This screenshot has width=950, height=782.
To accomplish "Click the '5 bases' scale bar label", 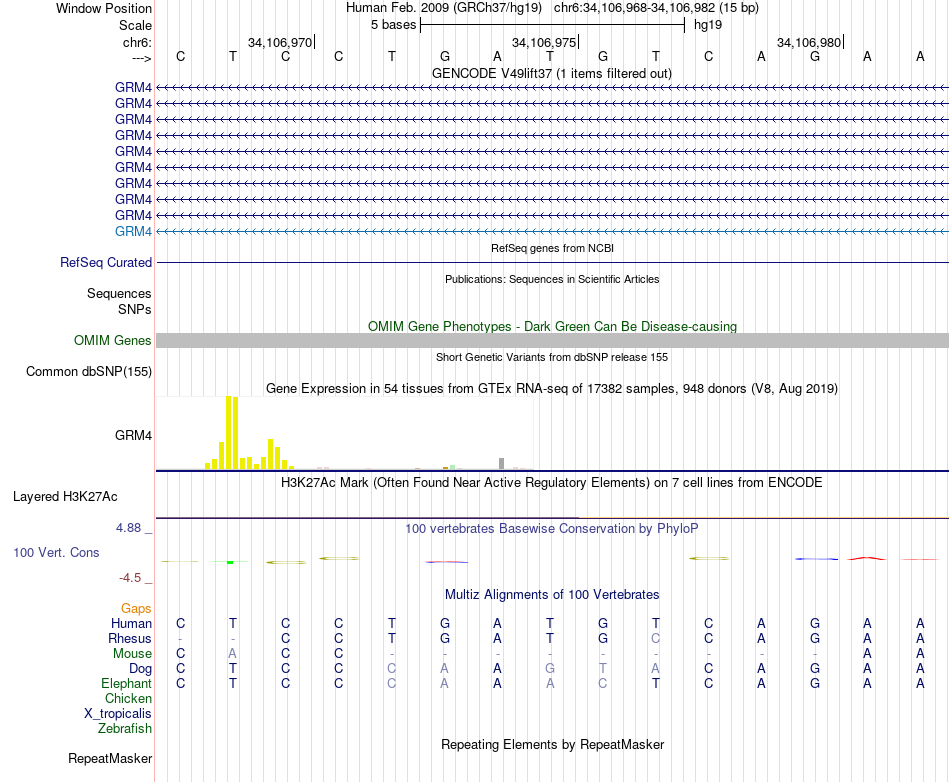I will [x=393, y=25].
